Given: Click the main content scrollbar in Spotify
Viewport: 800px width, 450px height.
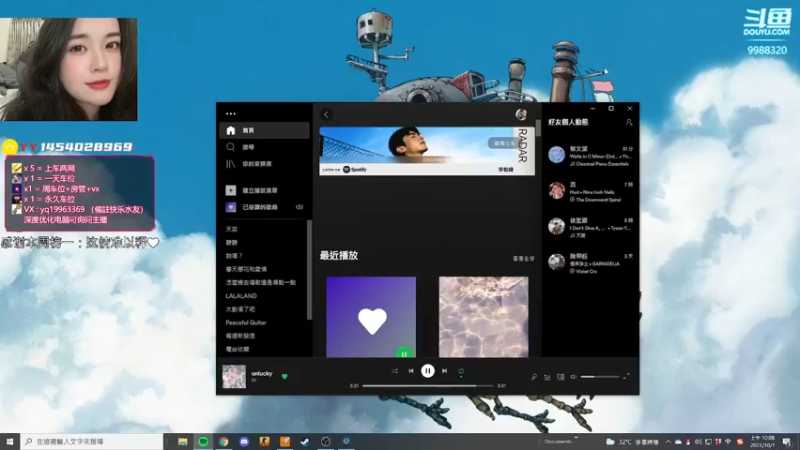Looking at the screenshot, I should click(x=538, y=129).
